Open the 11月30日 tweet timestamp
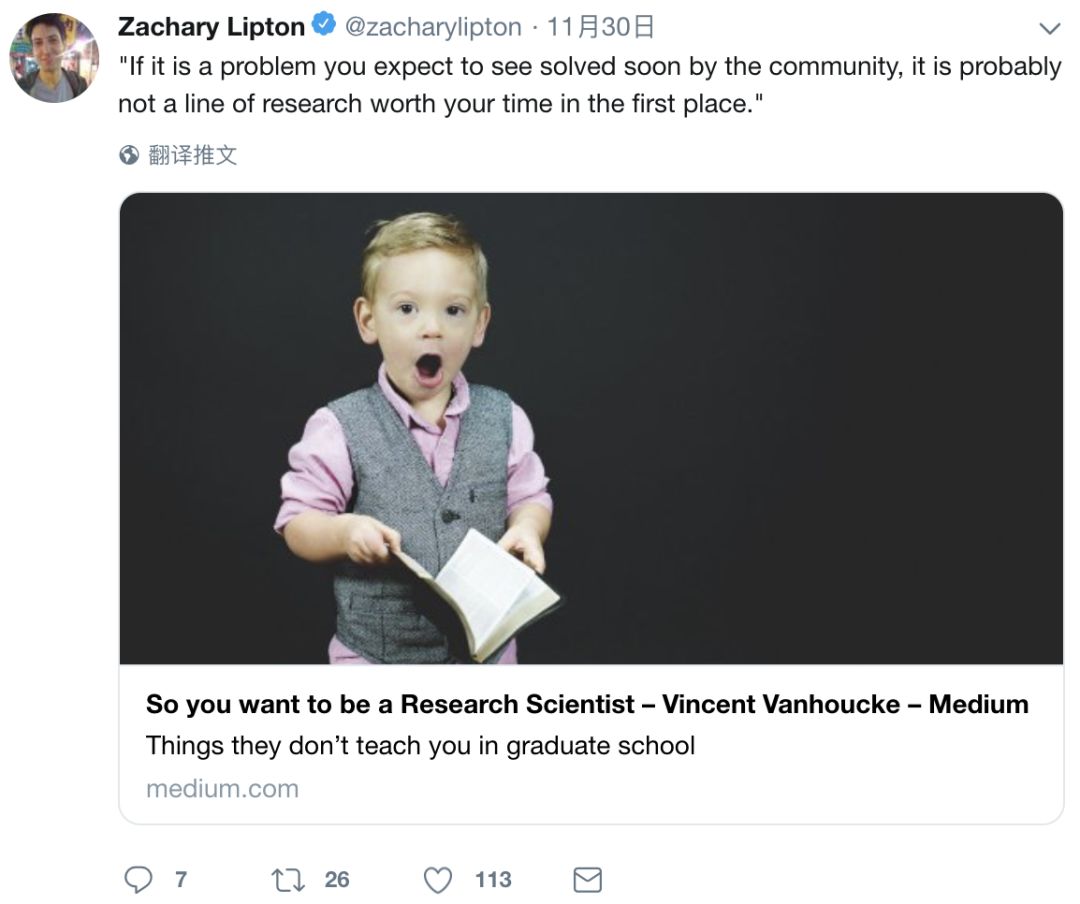The height and width of the screenshot is (904, 1080). pos(600,27)
